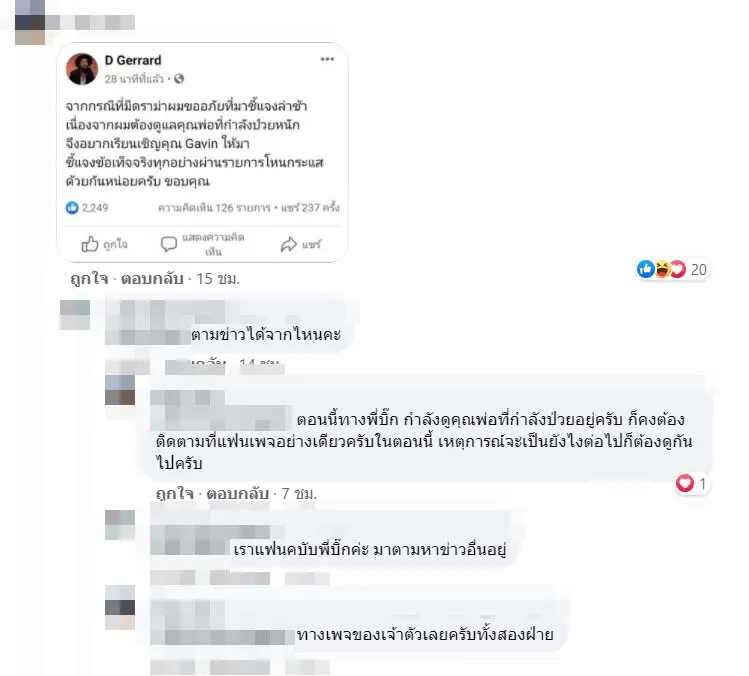Click the share arrow icon in the embedded post
This screenshot has height=676, width=749.
pos(289,244)
